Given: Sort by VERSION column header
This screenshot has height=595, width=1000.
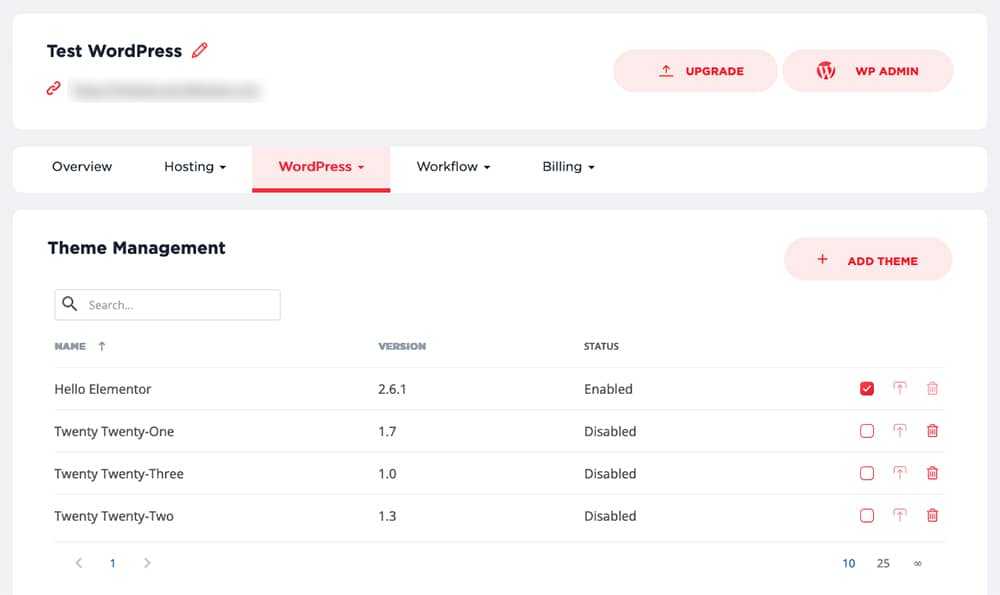Looking at the screenshot, I should (x=402, y=346).
